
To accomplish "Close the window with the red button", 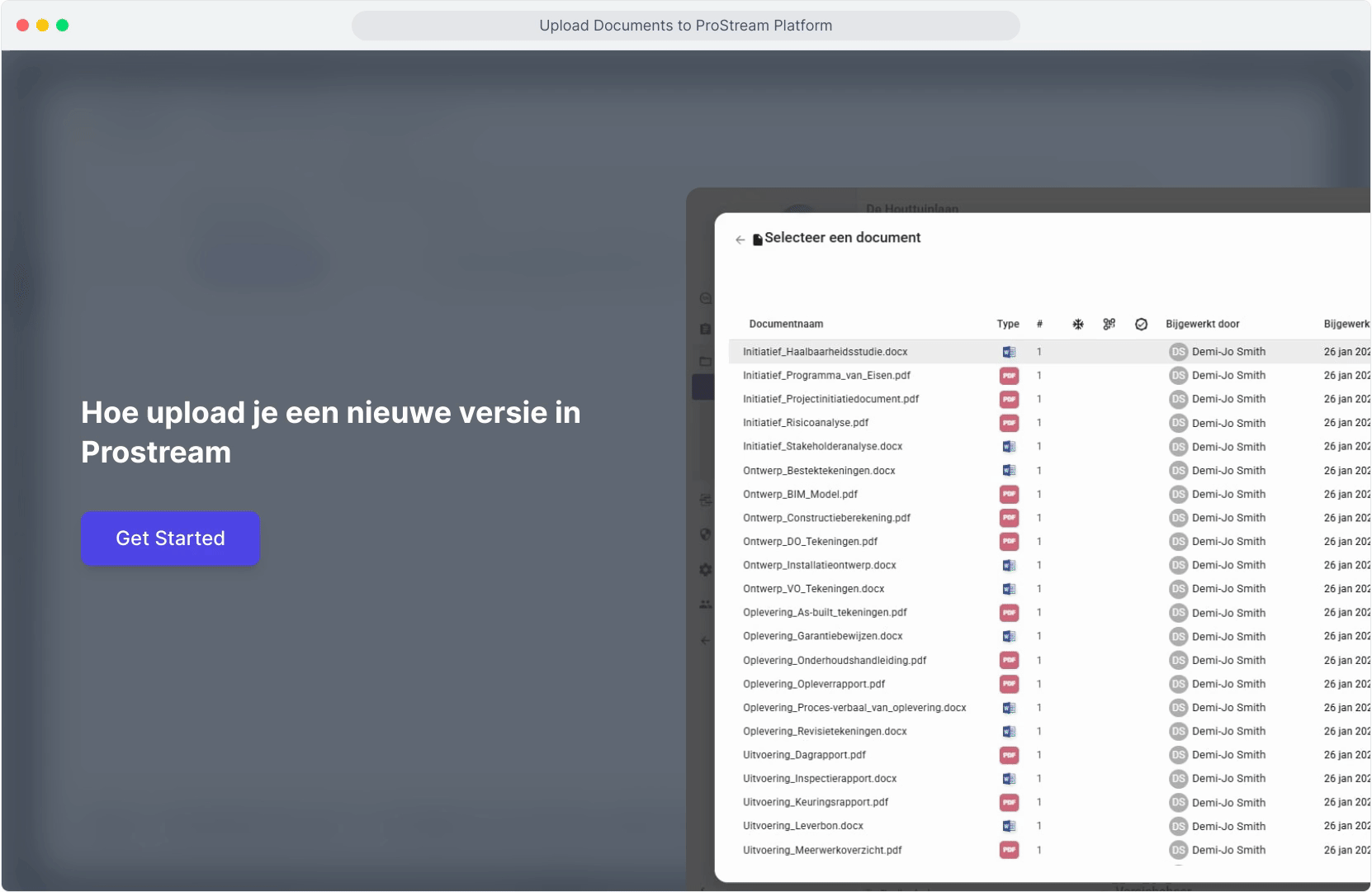I will click(x=22, y=26).
